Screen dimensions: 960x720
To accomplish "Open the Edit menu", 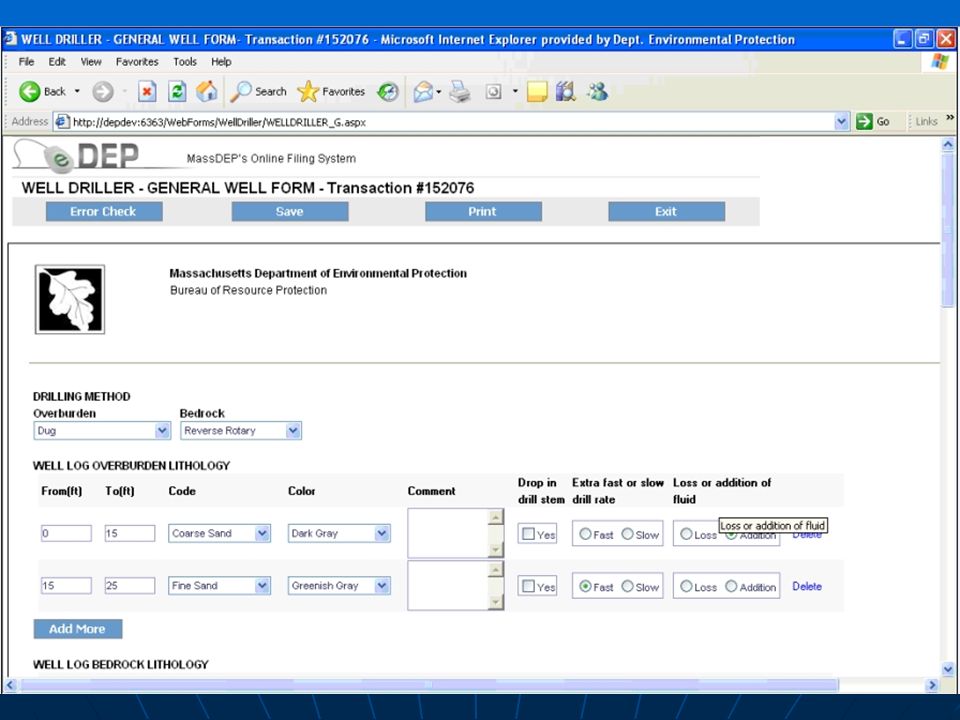I will click(x=57, y=62).
